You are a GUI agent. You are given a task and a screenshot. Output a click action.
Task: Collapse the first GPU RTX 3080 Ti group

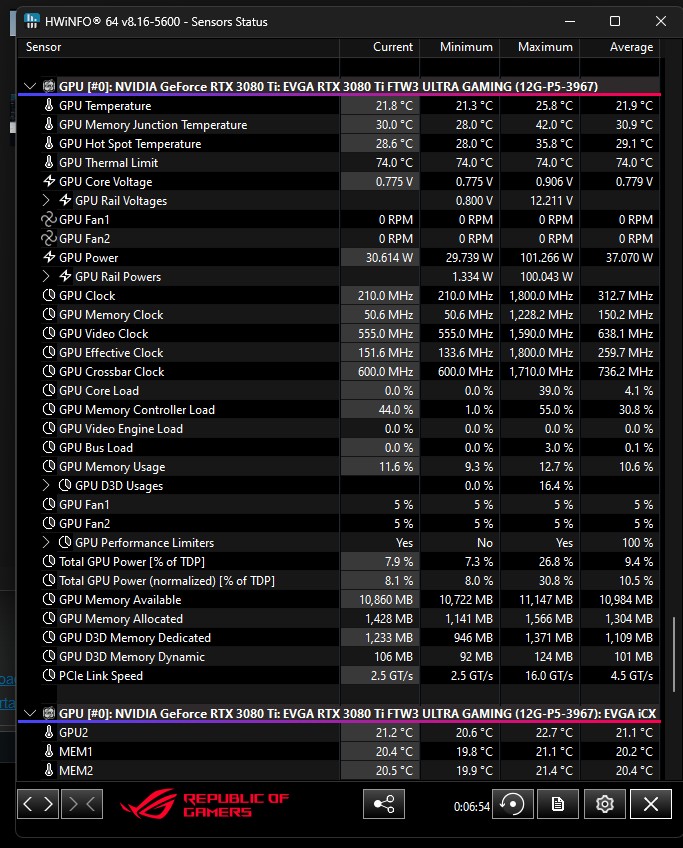click(x=30, y=86)
